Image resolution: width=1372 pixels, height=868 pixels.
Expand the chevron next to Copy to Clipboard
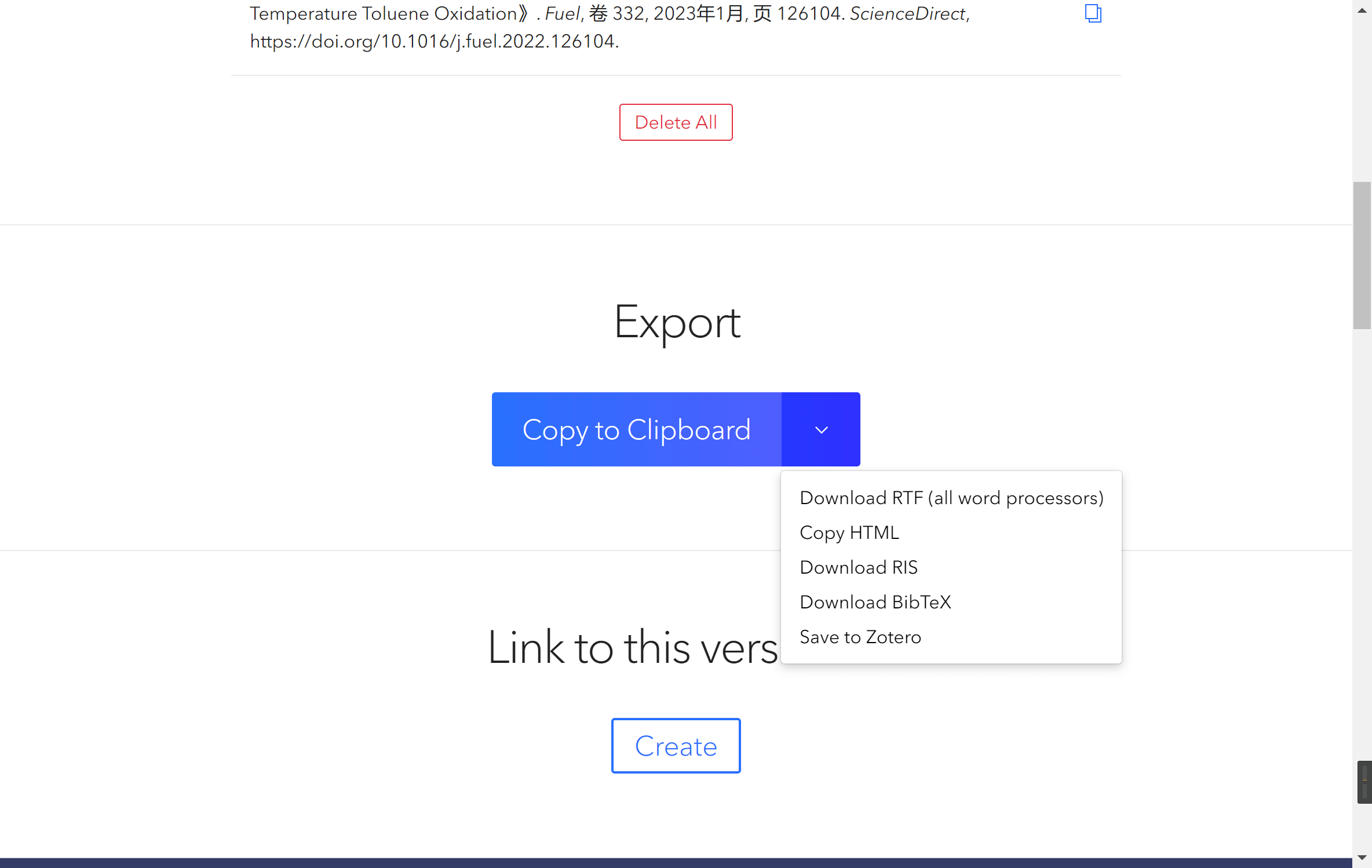point(821,429)
